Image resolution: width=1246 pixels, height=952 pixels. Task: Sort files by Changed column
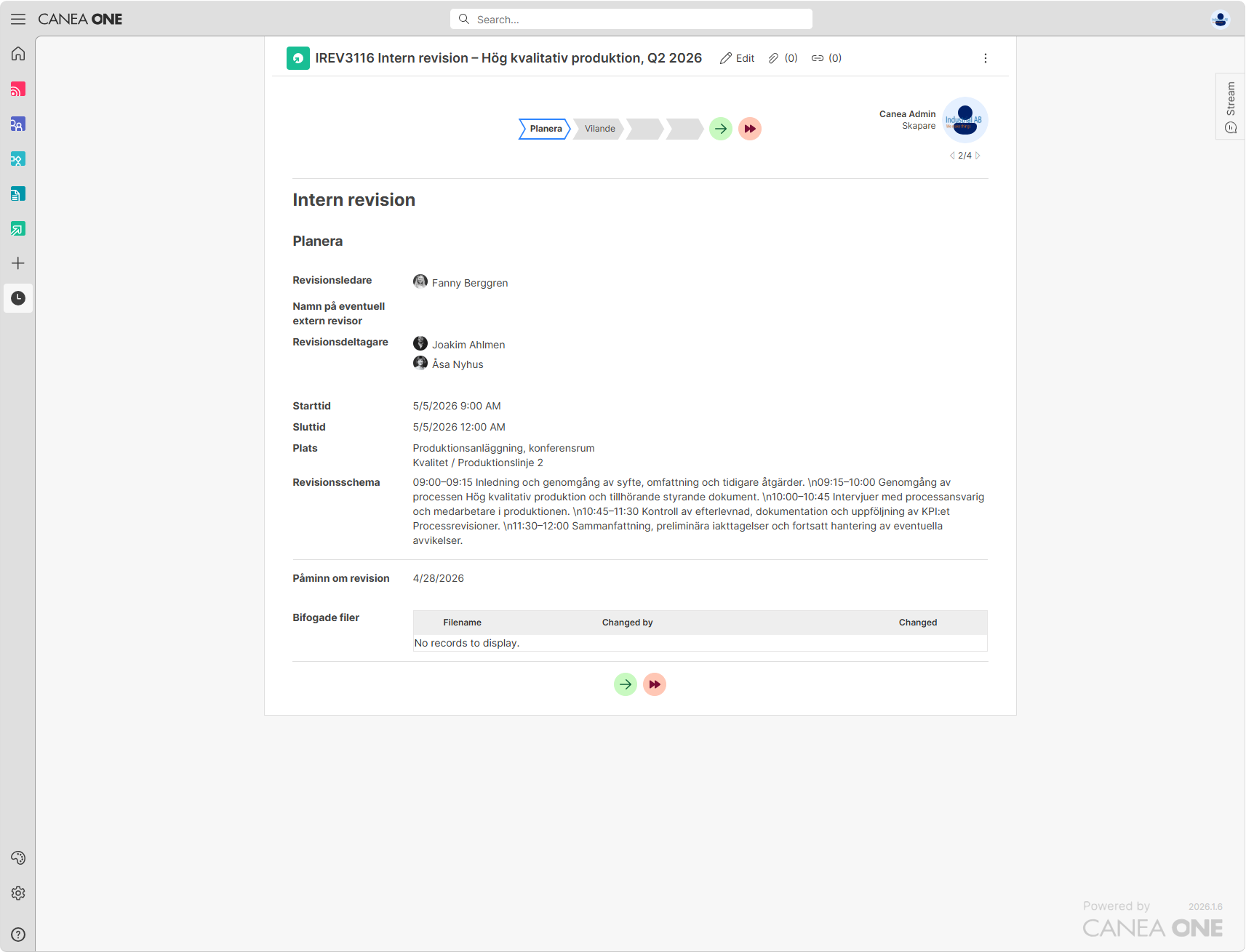click(918, 623)
